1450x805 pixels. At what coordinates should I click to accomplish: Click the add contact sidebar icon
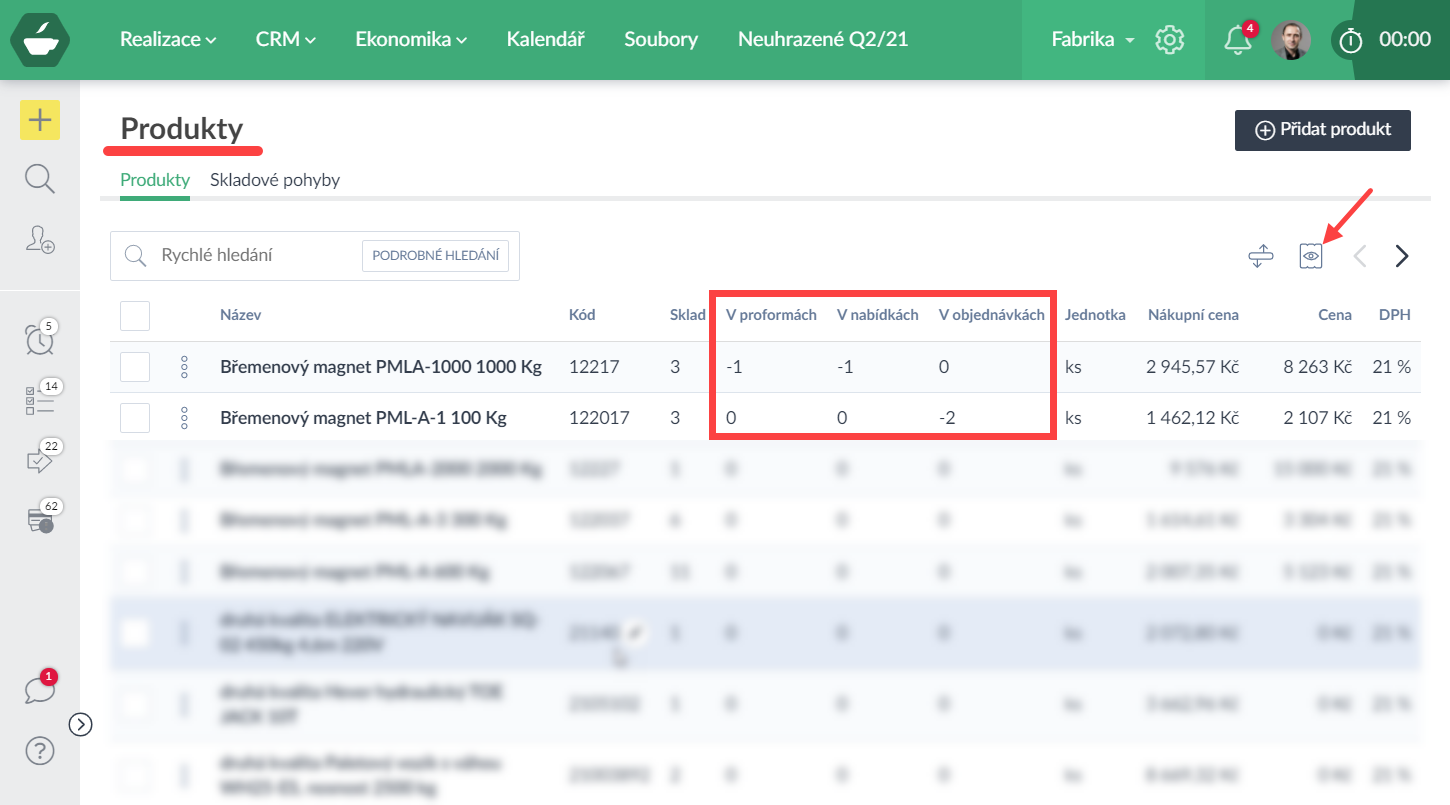click(x=40, y=239)
